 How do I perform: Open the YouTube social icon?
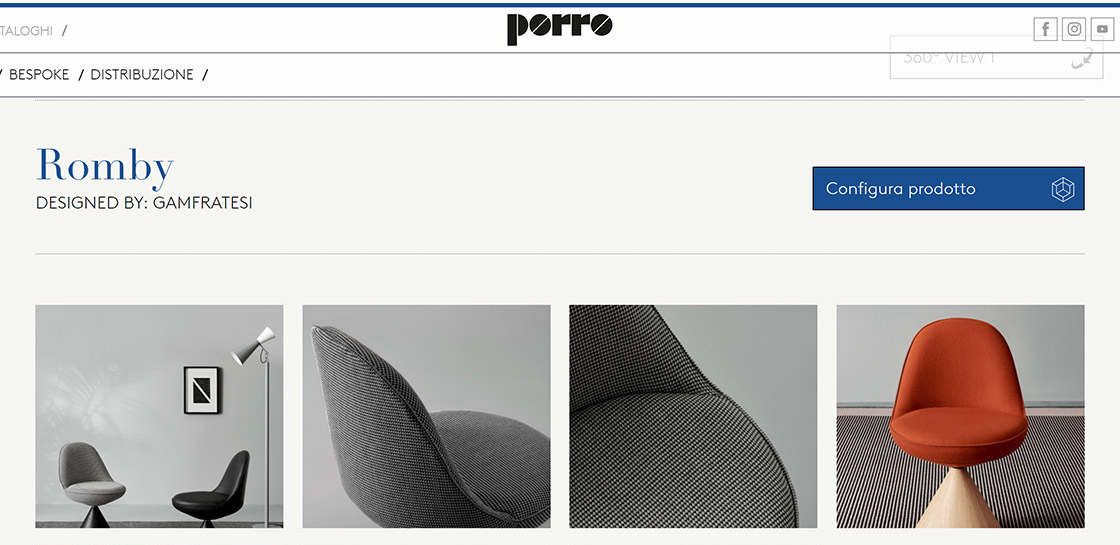click(x=1102, y=29)
